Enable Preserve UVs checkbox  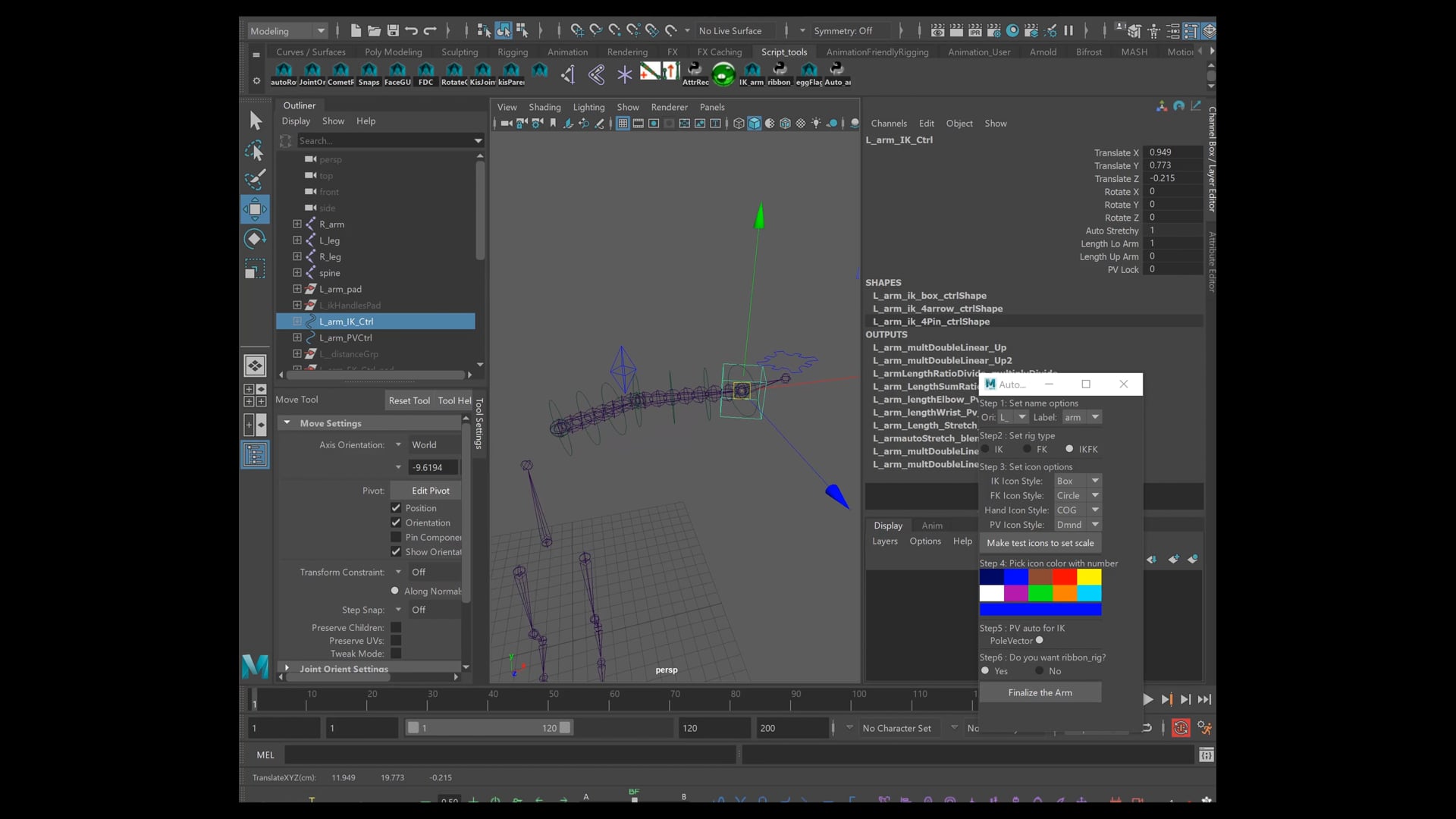396,641
